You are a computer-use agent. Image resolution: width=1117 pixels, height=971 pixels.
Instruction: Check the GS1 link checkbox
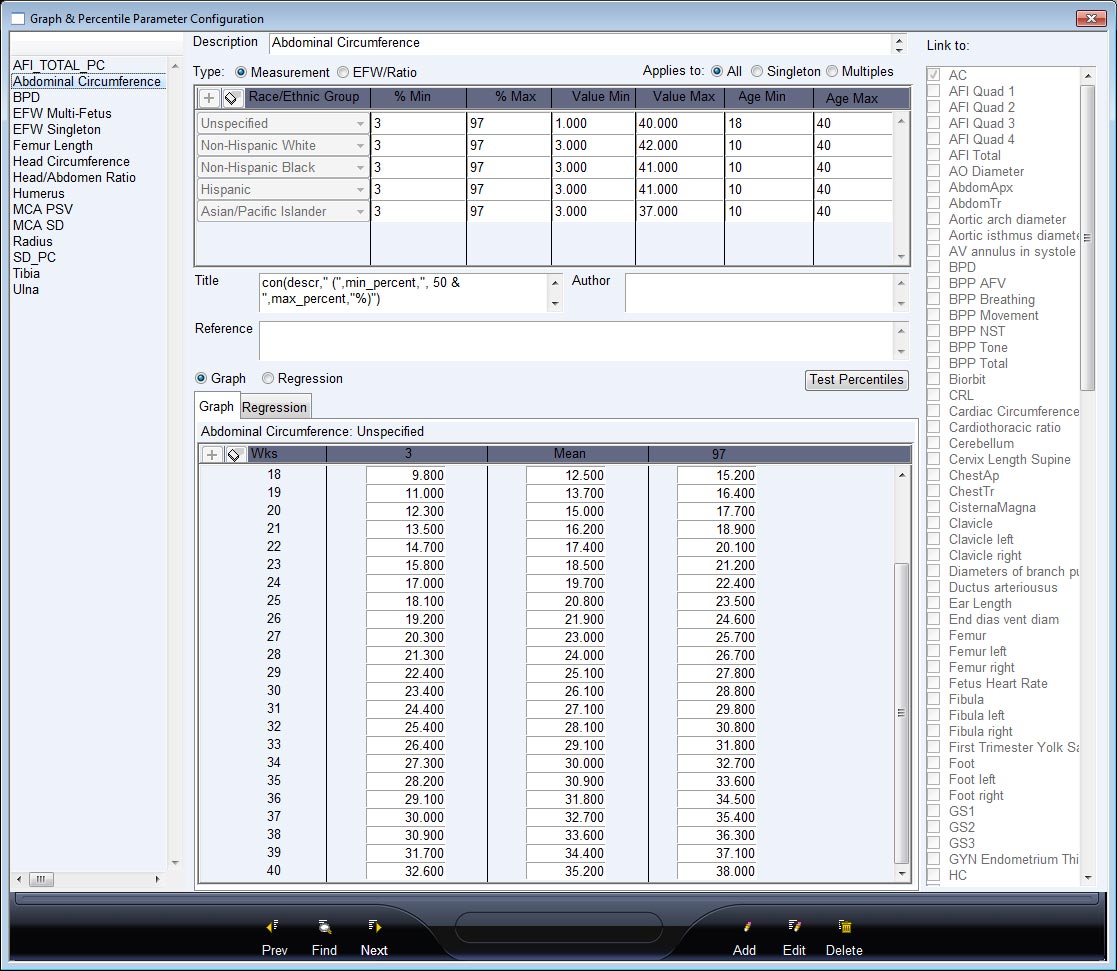pyautogui.click(x=933, y=811)
